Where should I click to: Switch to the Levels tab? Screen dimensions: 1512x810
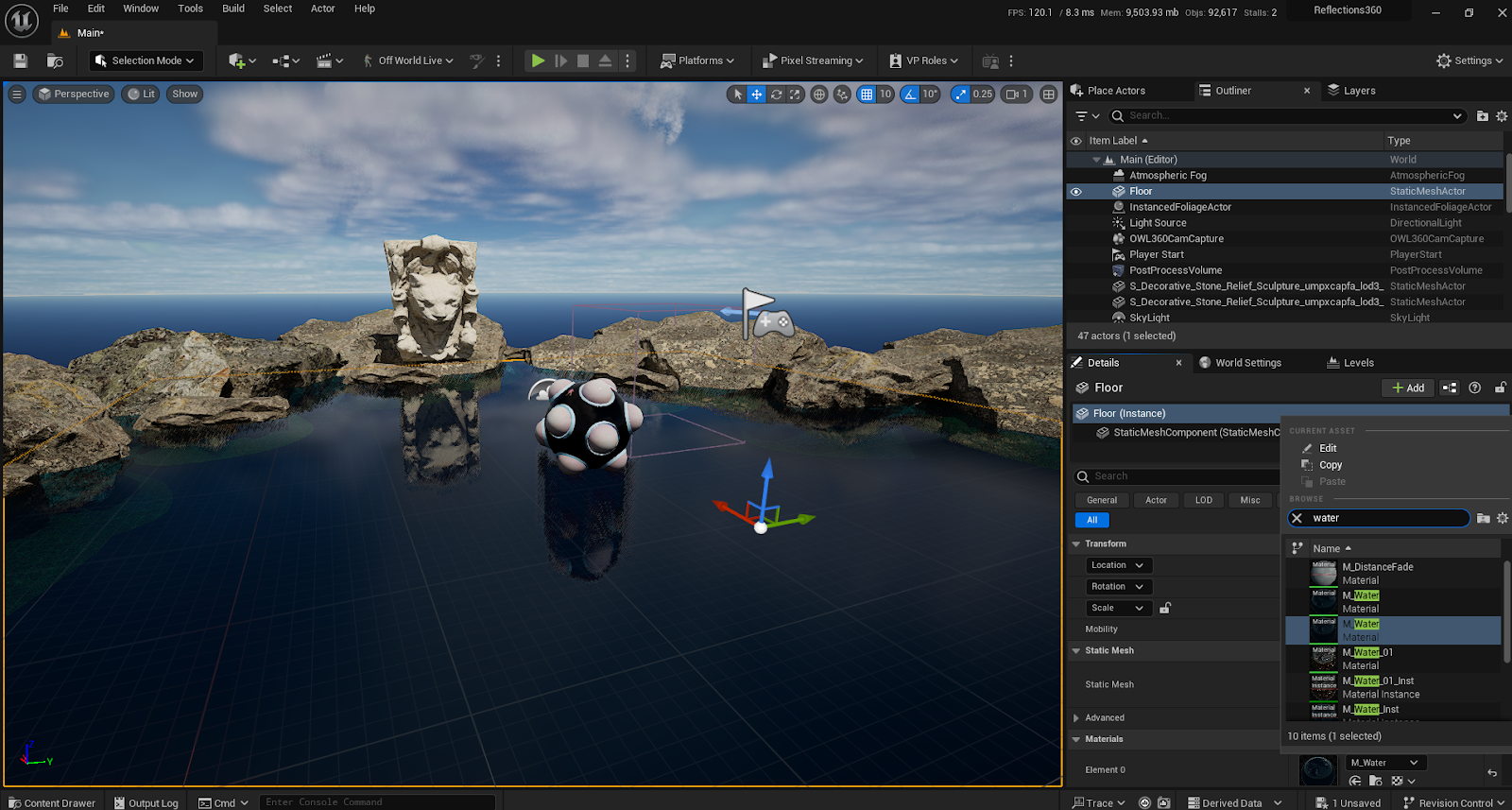(x=1350, y=363)
